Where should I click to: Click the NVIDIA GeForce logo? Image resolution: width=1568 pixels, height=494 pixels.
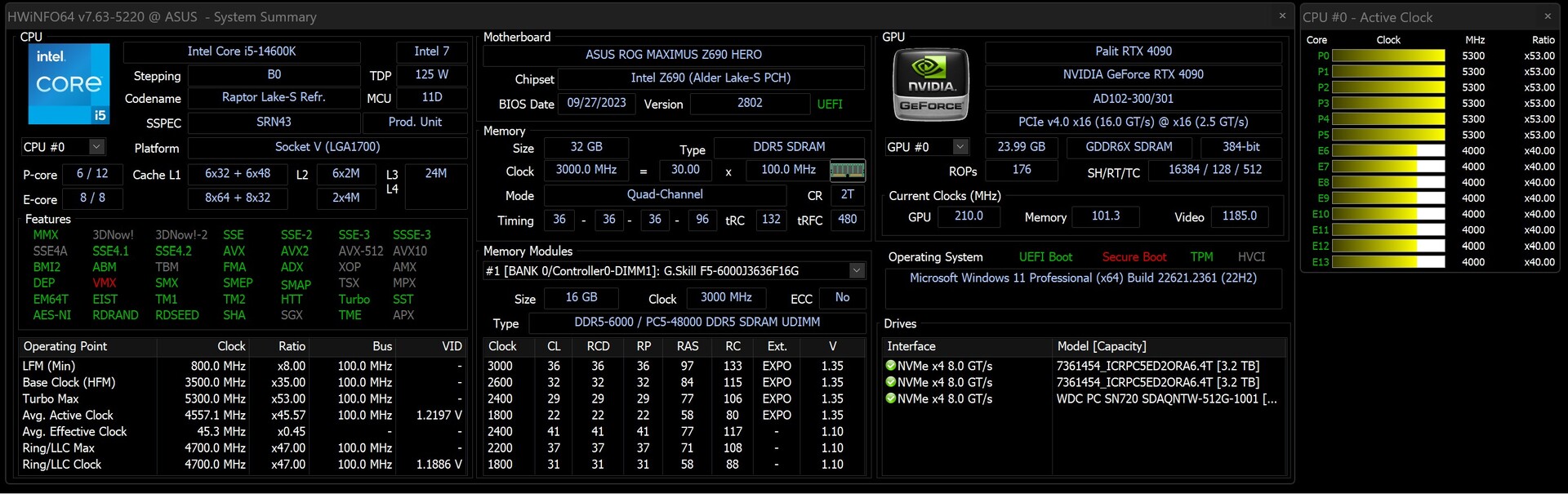tap(931, 84)
